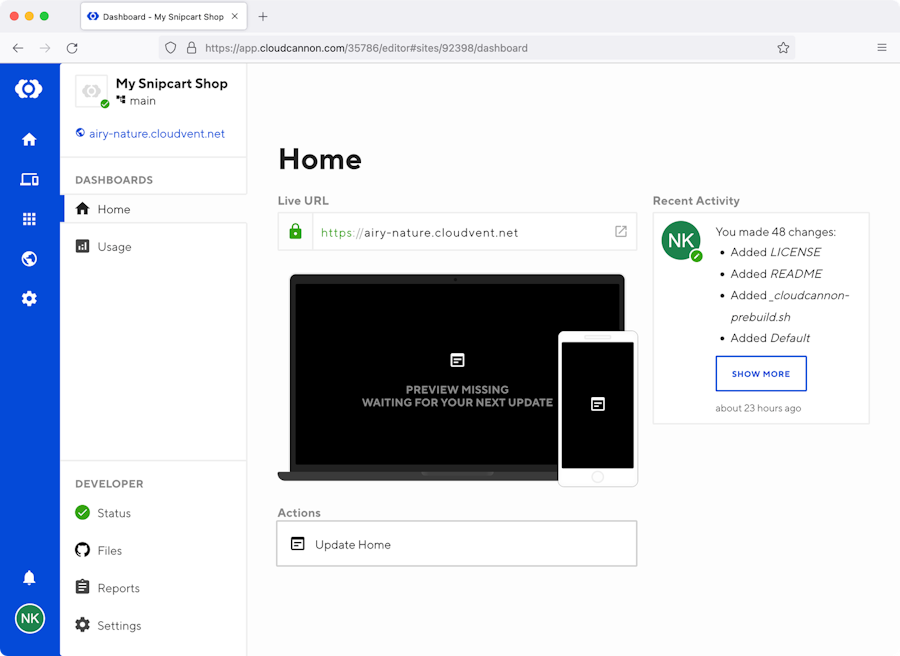Open the globe domains icon in sidebar
The image size is (900, 656).
(x=29, y=259)
